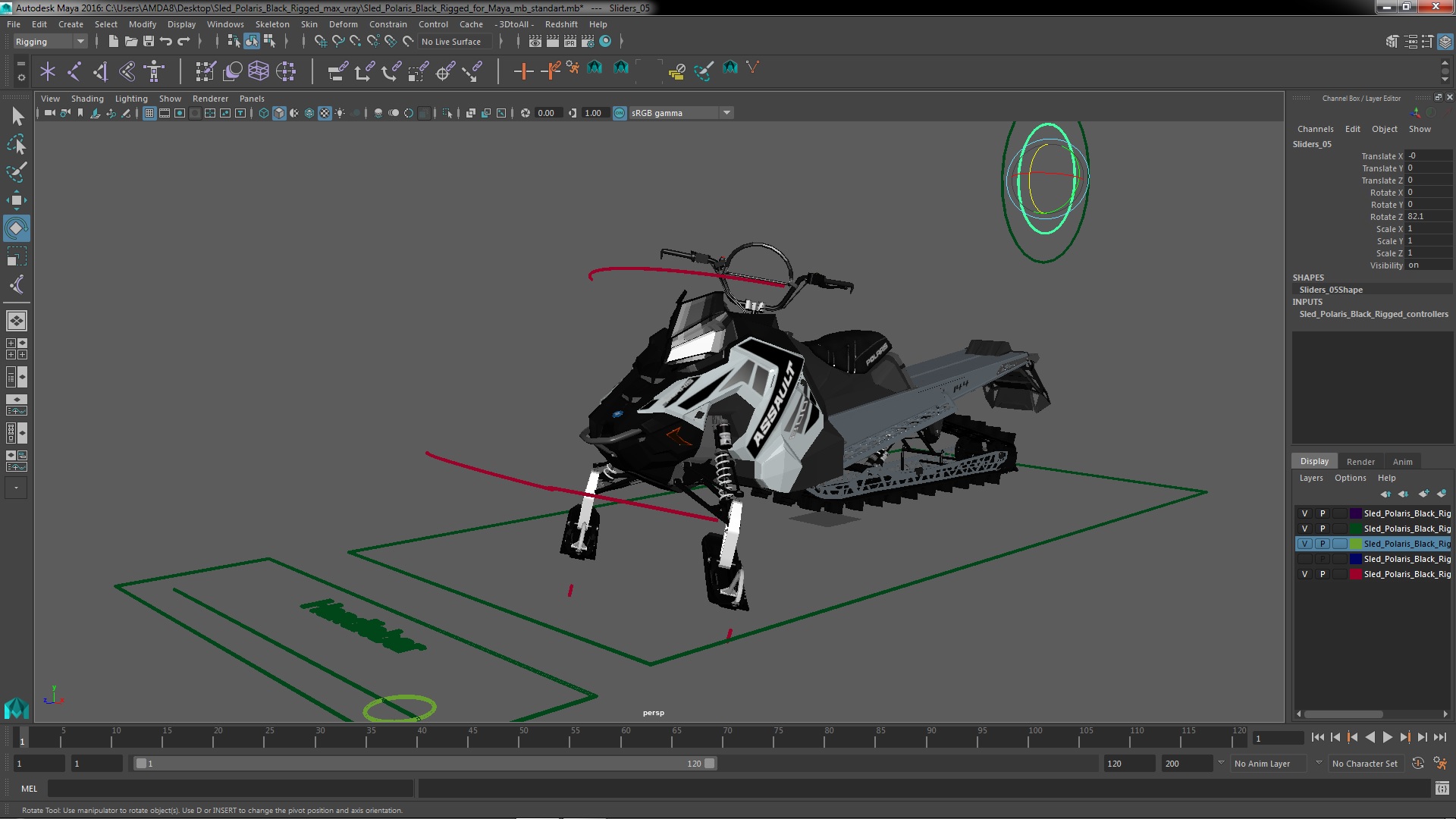Click the Open Scene folder icon
Image resolution: width=1456 pixels, height=819 pixels.
click(x=130, y=42)
